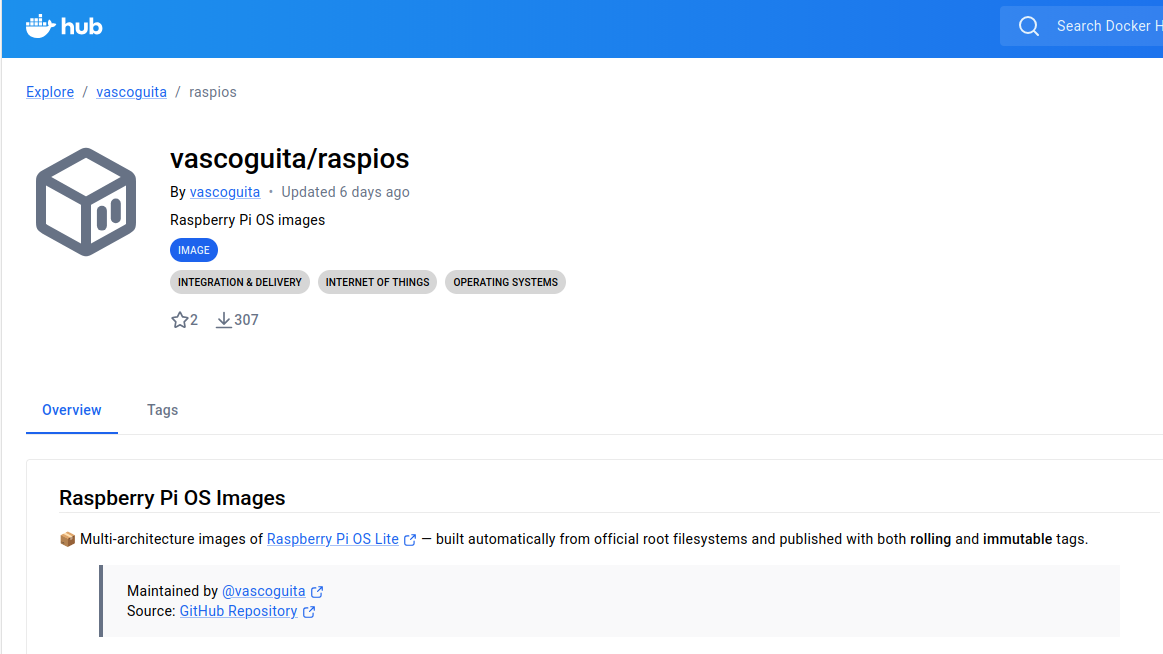
Task: Go to Explore in the breadcrumb
Action: point(50,92)
